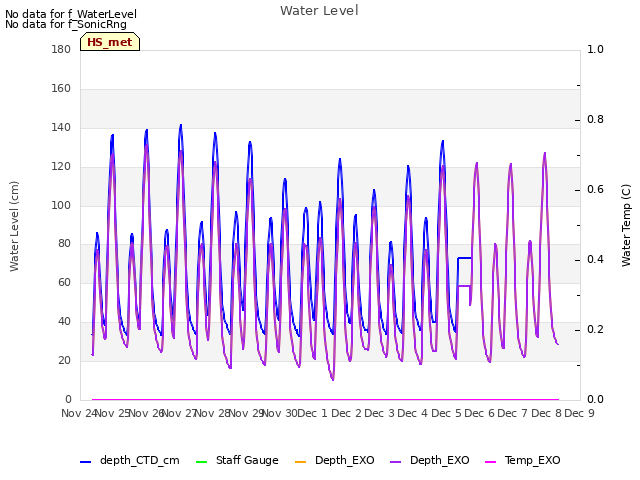Click the Water Level (cm) axis label
This screenshot has height=480, width=640.
click(x=14, y=226)
